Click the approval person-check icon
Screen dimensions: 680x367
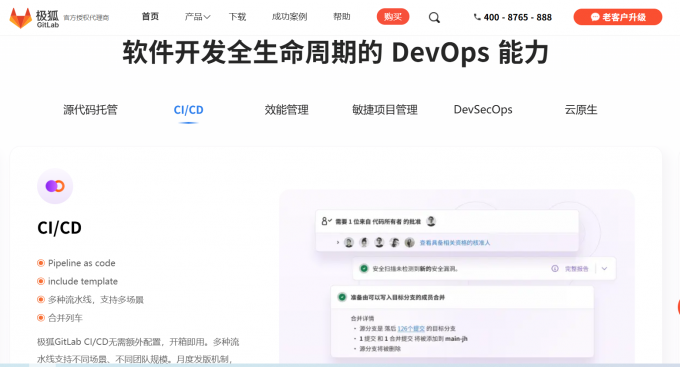tap(326, 221)
